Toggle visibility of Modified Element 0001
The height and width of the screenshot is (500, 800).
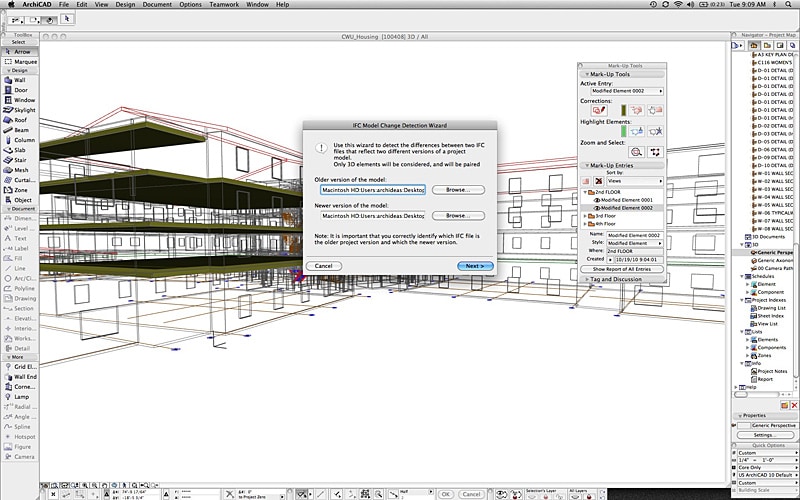coord(596,201)
